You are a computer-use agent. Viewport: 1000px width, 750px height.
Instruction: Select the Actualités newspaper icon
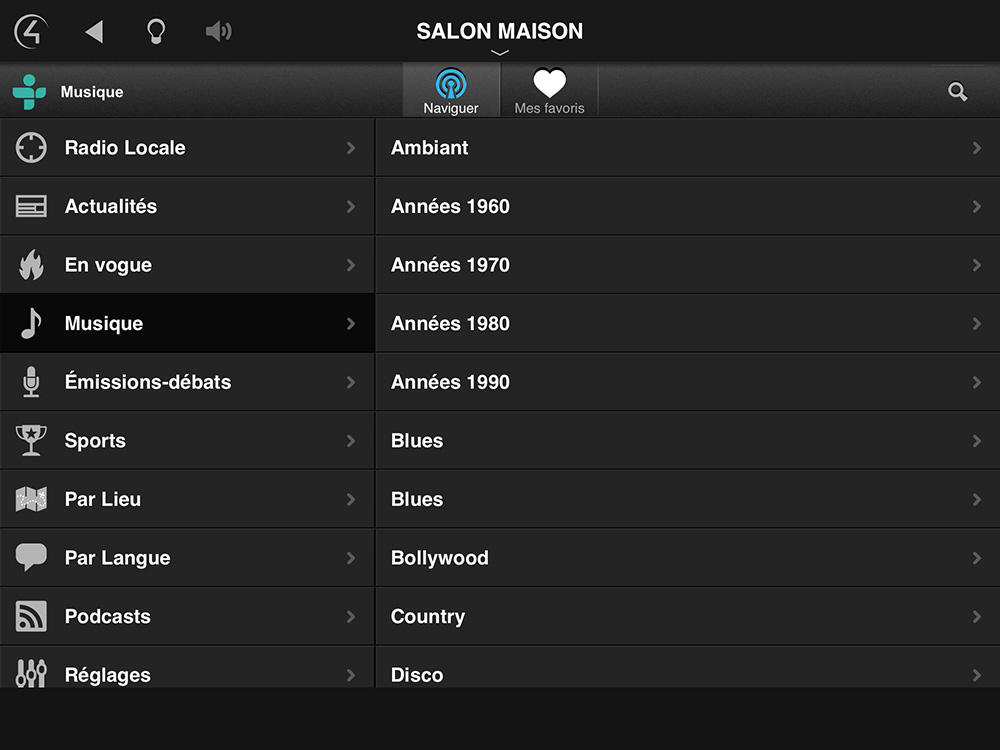[x=31, y=207]
